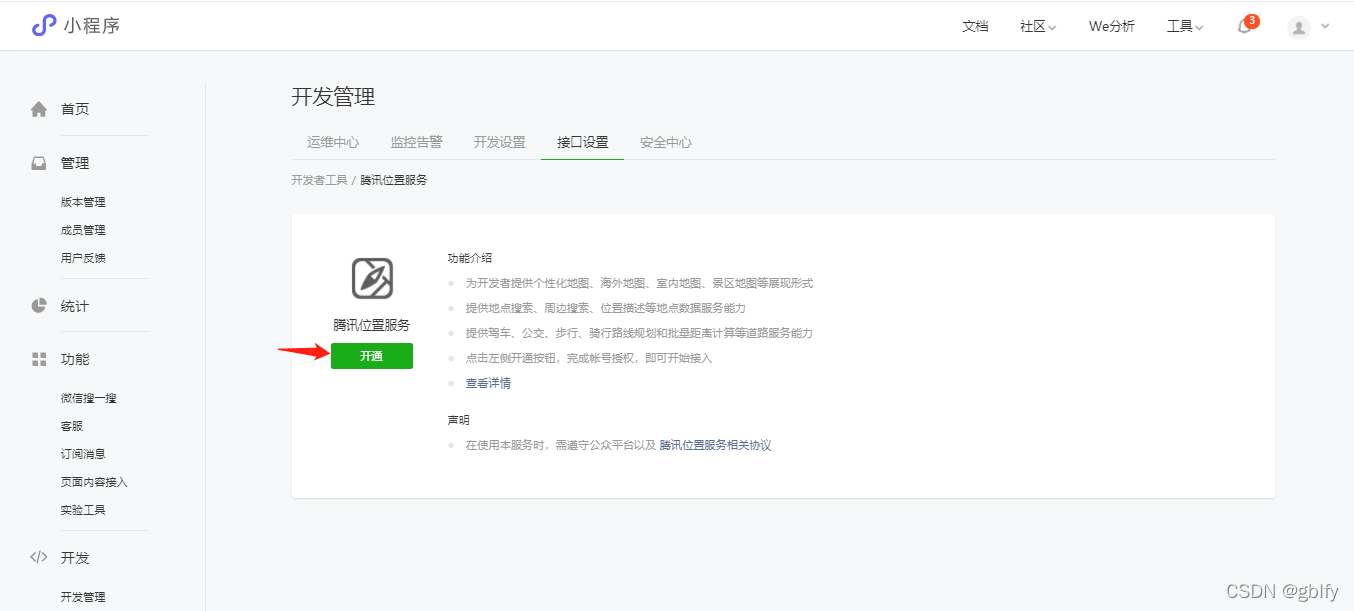Open 腾讯位置服务相关协议 link
This screenshot has width=1354, height=611.
(x=715, y=445)
